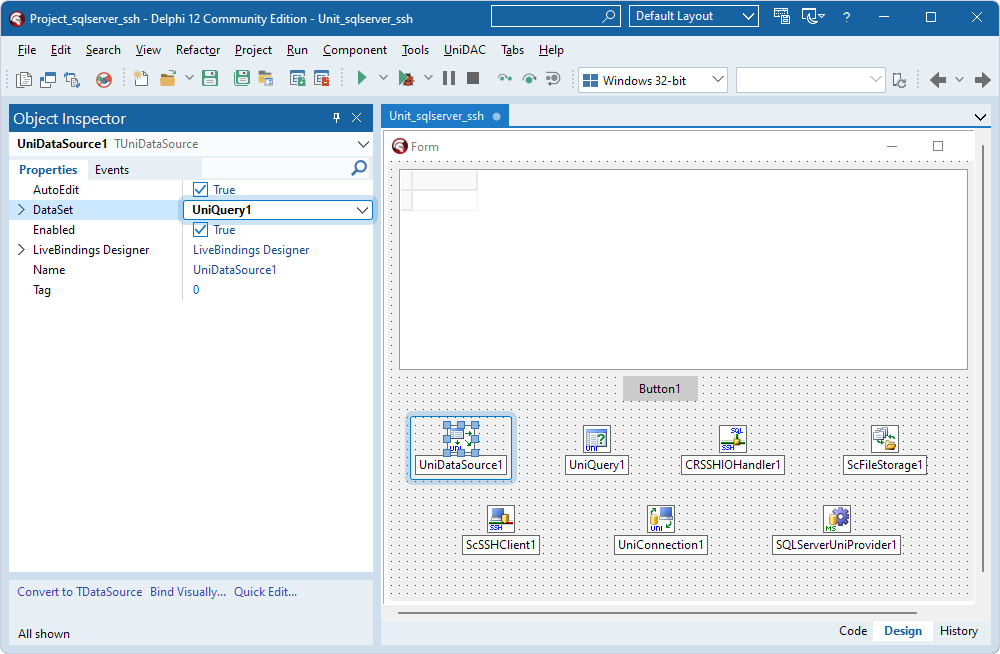Run the project with the green Run button
The image size is (1000, 654).
(361, 77)
